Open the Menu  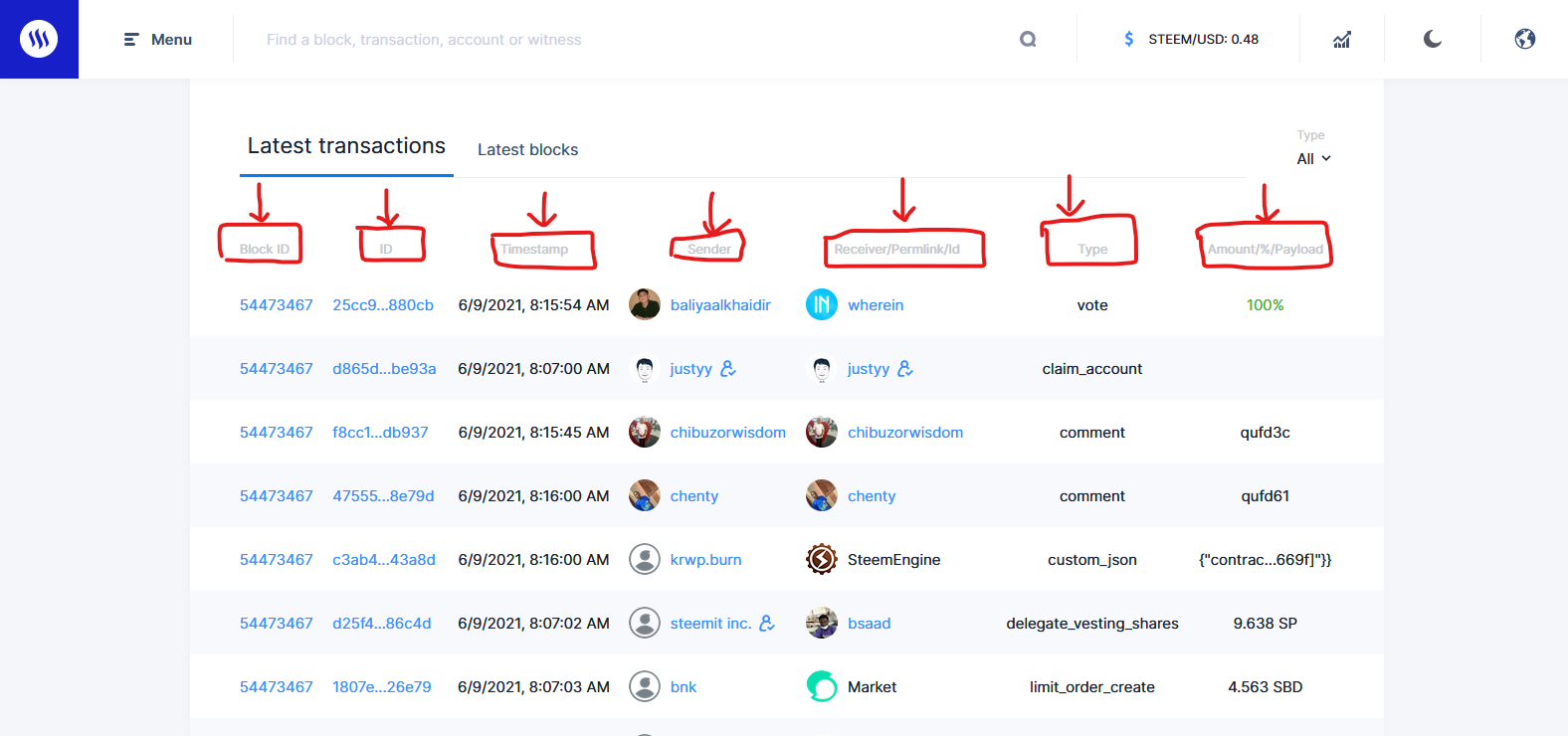158,40
